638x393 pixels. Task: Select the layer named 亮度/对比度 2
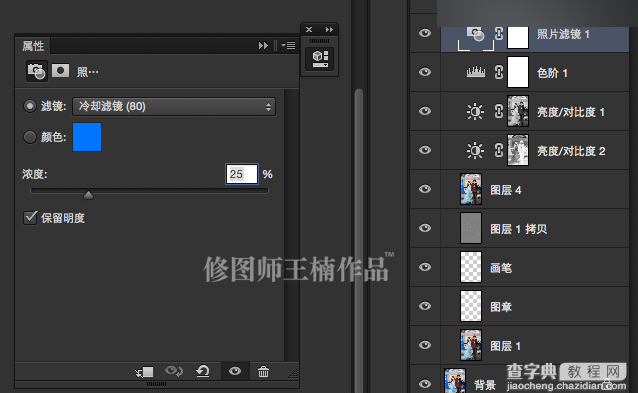(571, 151)
